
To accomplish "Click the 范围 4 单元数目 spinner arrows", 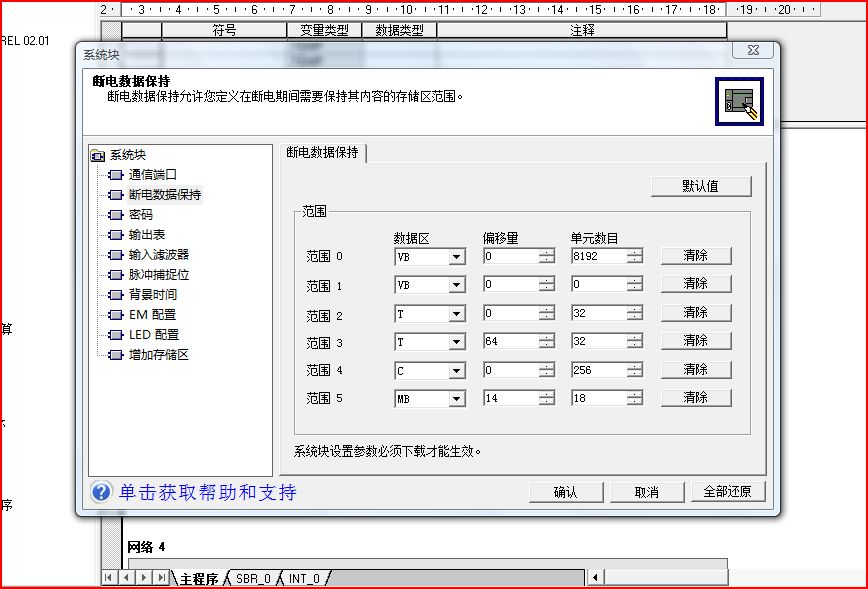I will click(x=636, y=370).
